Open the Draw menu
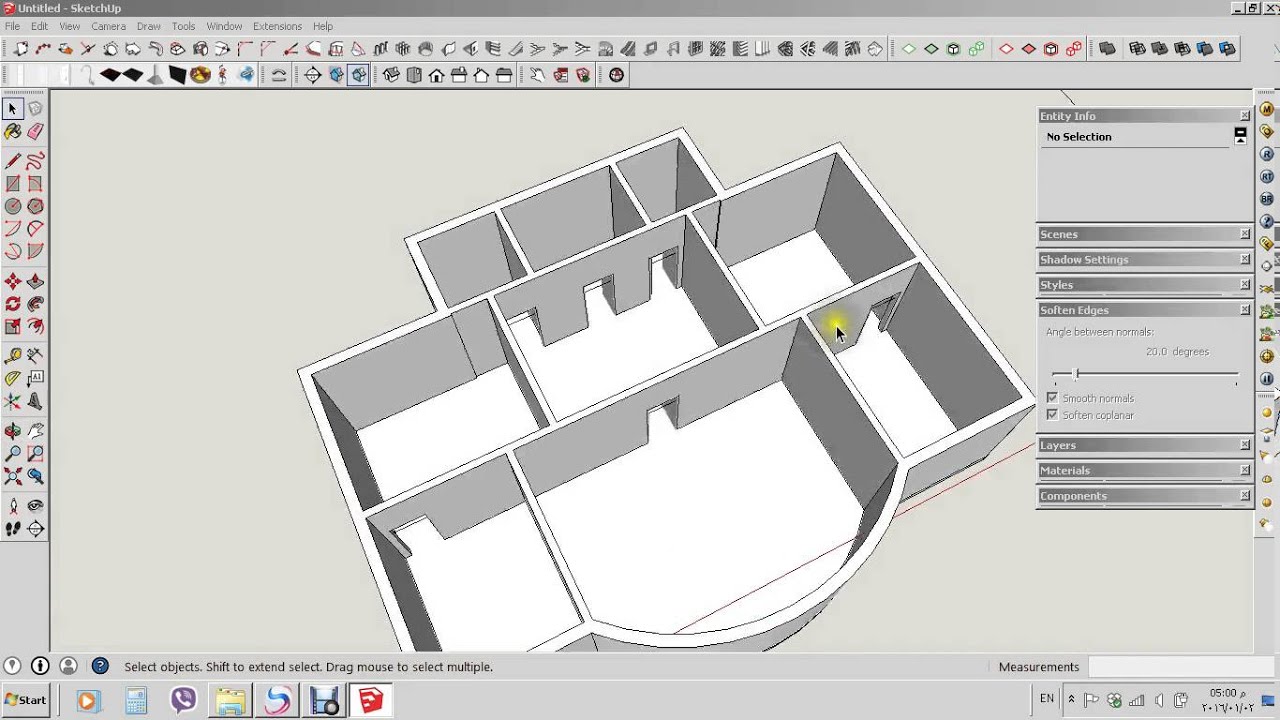Screen dimensions: 1280x720 coord(148,26)
